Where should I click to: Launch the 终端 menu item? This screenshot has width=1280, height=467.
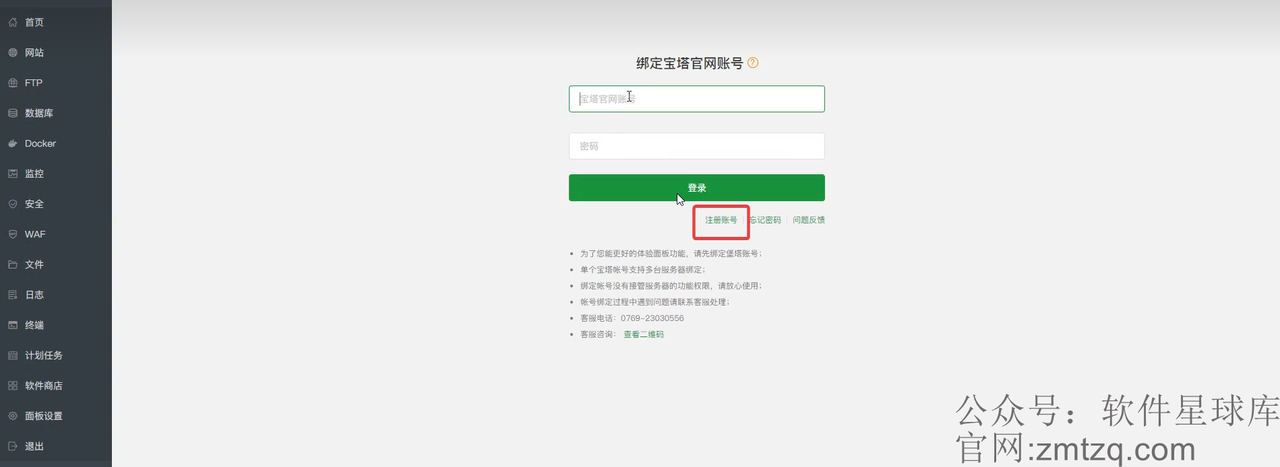34,325
